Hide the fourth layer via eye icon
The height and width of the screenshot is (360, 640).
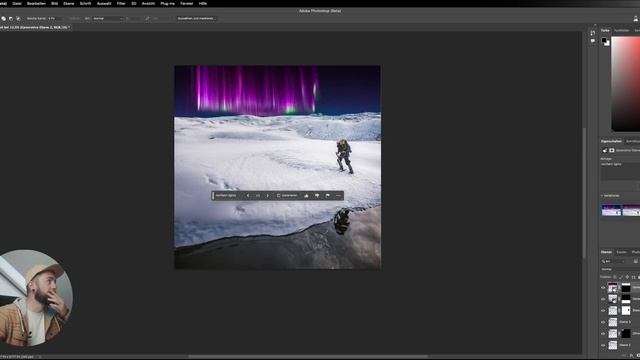click(603, 322)
